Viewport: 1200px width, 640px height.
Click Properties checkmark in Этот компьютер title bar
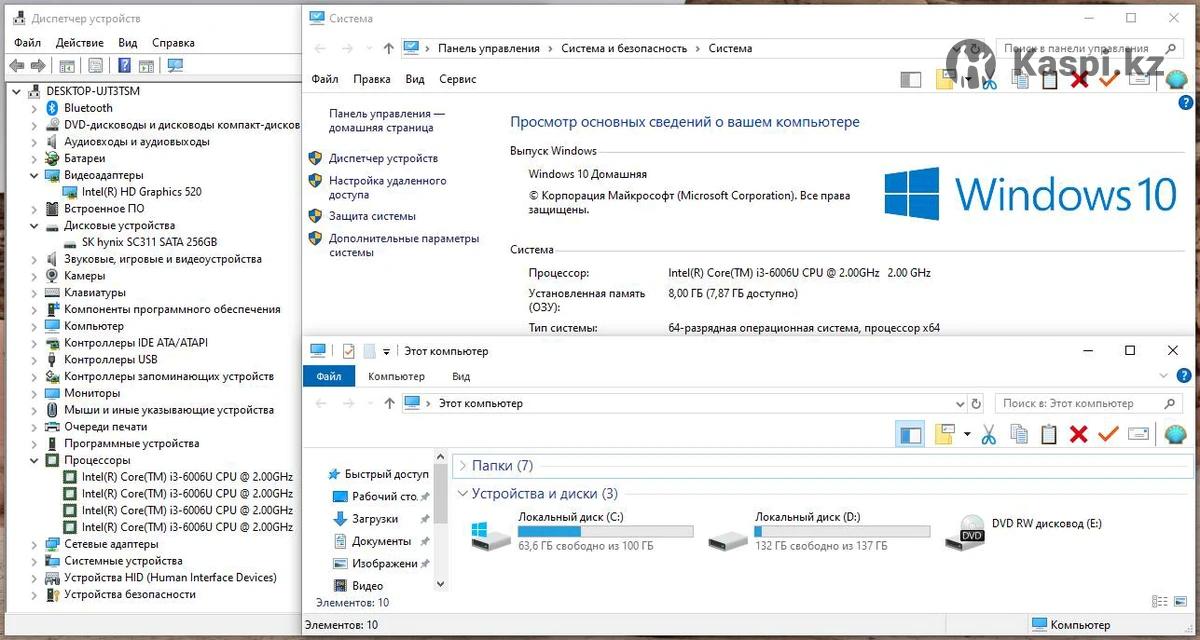tap(348, 351)
